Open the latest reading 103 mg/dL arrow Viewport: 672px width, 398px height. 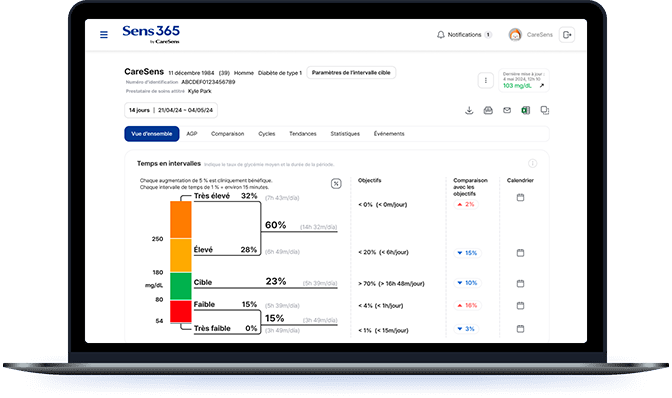pyautogui.click(x=542, y=86)
